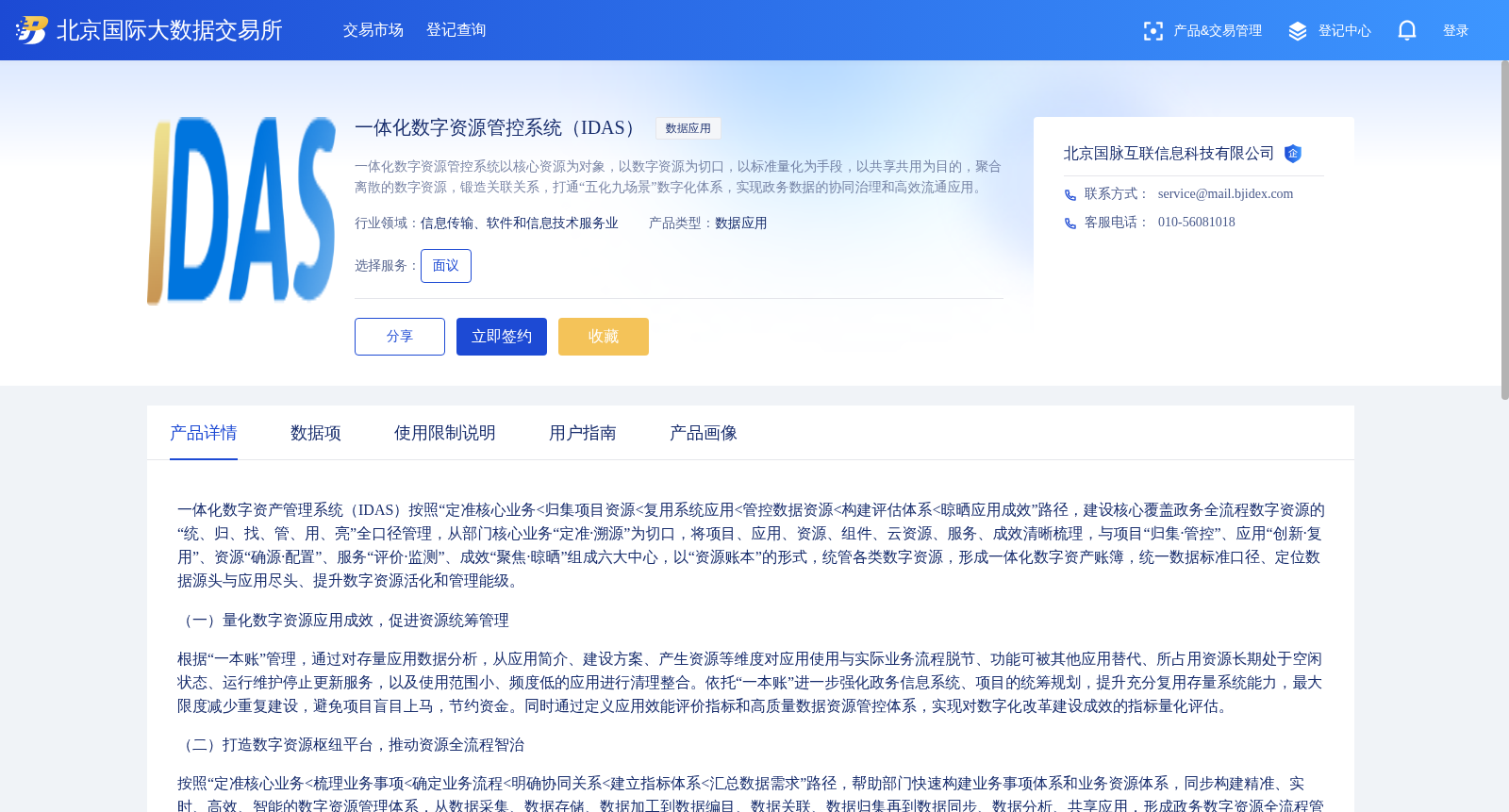Select the 面议 service option

coord(446,266)
